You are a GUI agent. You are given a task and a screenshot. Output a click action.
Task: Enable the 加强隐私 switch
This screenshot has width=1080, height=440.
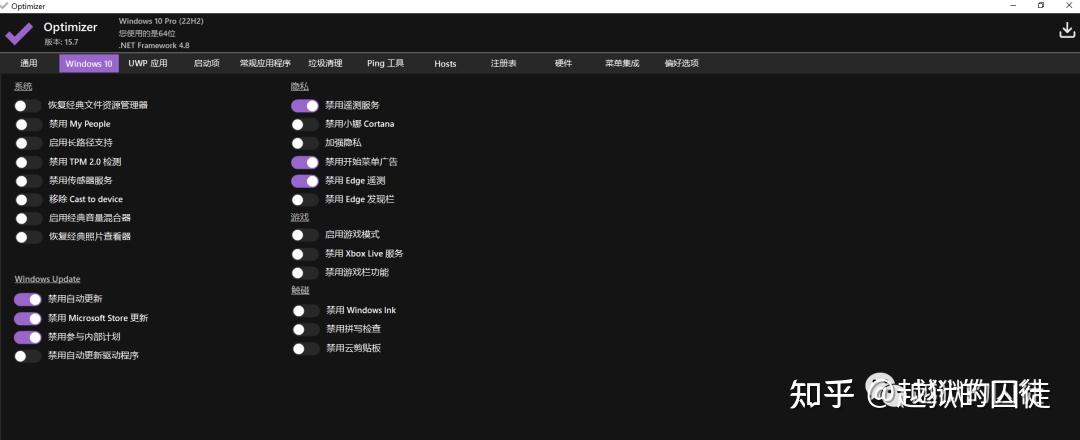pos(304,143)
